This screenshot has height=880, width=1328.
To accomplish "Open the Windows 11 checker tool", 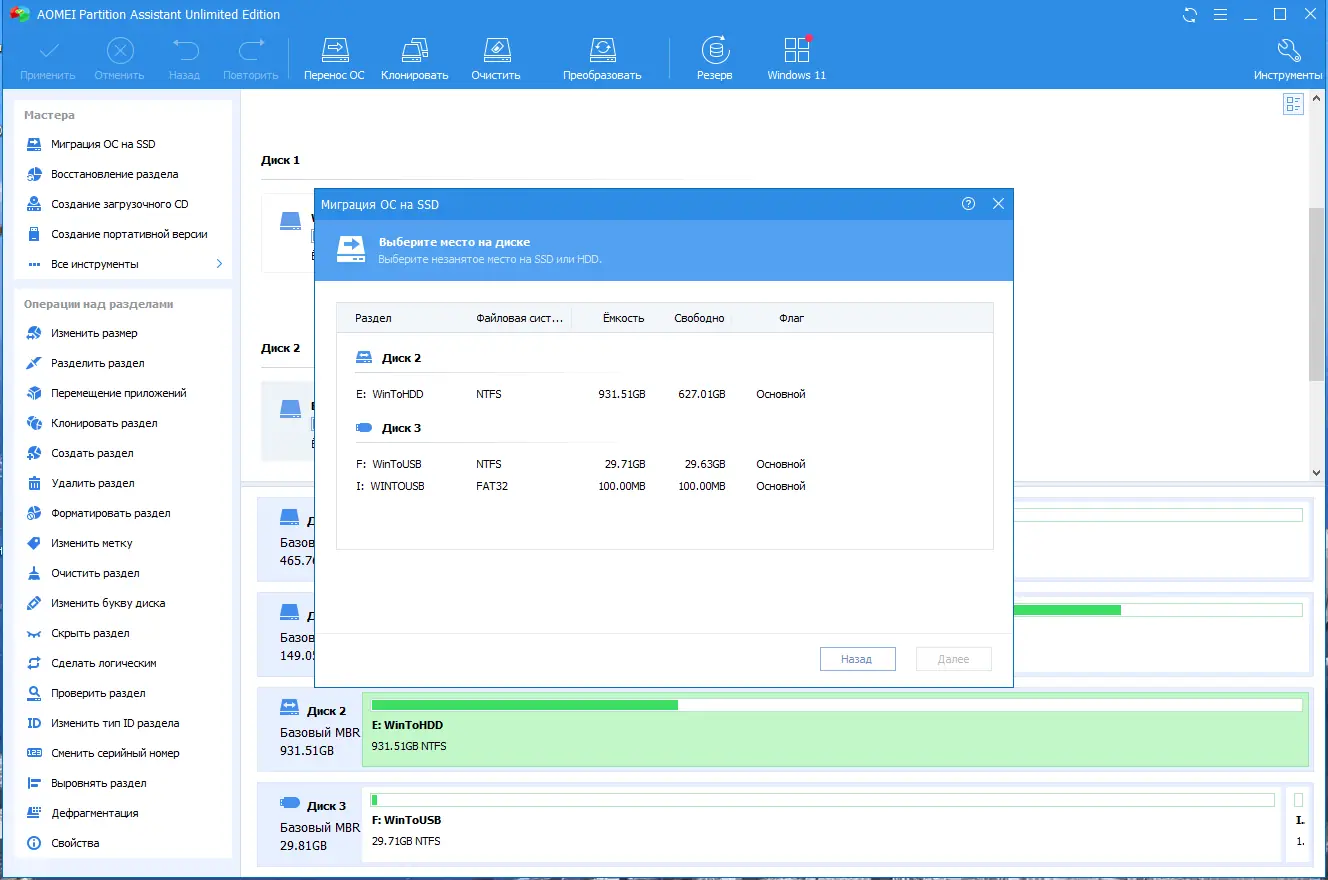I will [x=796, y=60].
